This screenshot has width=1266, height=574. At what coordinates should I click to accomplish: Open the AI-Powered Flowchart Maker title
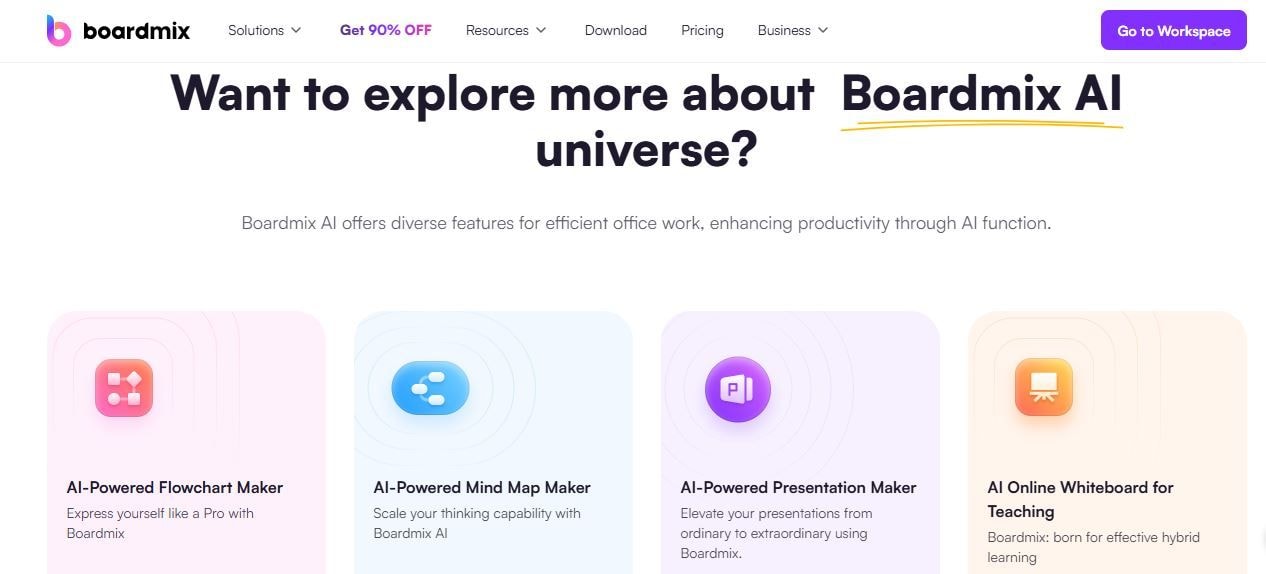(175, 488)
